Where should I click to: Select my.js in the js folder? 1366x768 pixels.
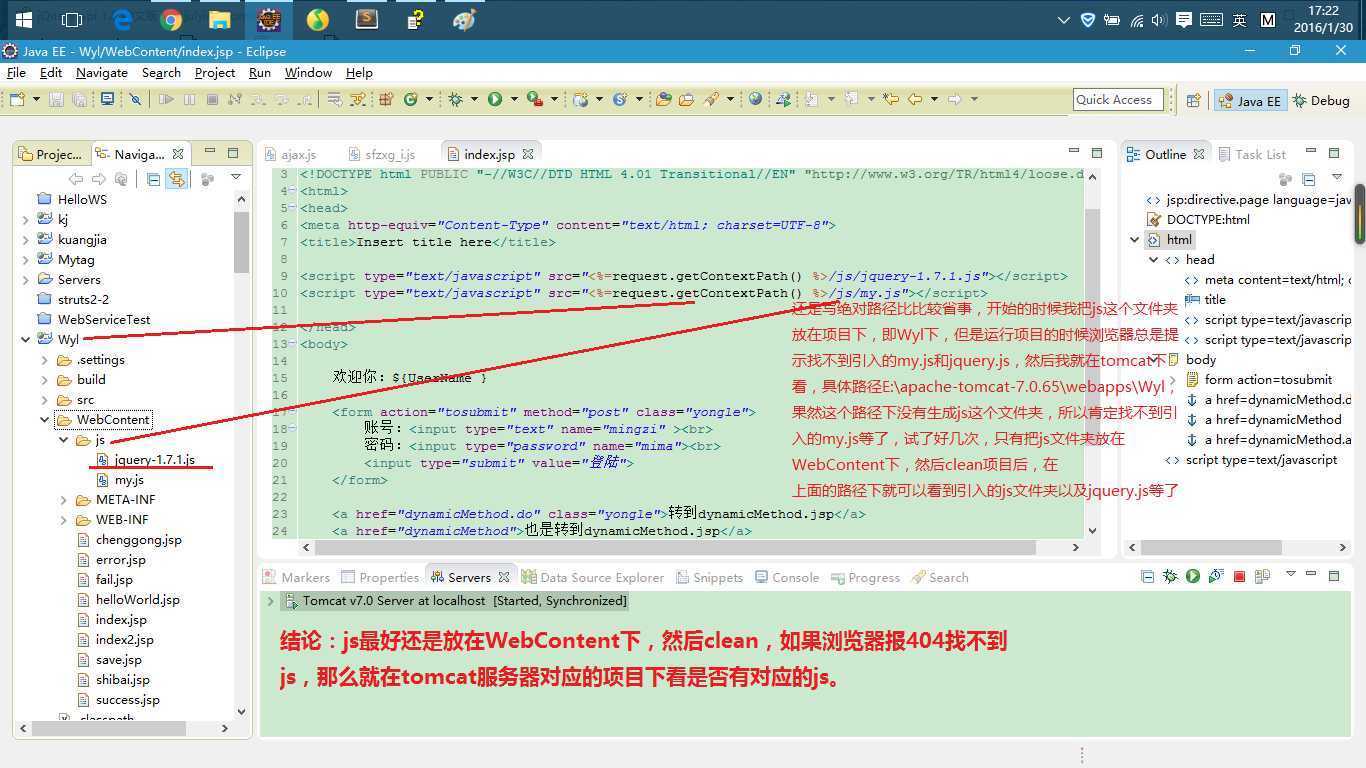[x=120, y=480]
